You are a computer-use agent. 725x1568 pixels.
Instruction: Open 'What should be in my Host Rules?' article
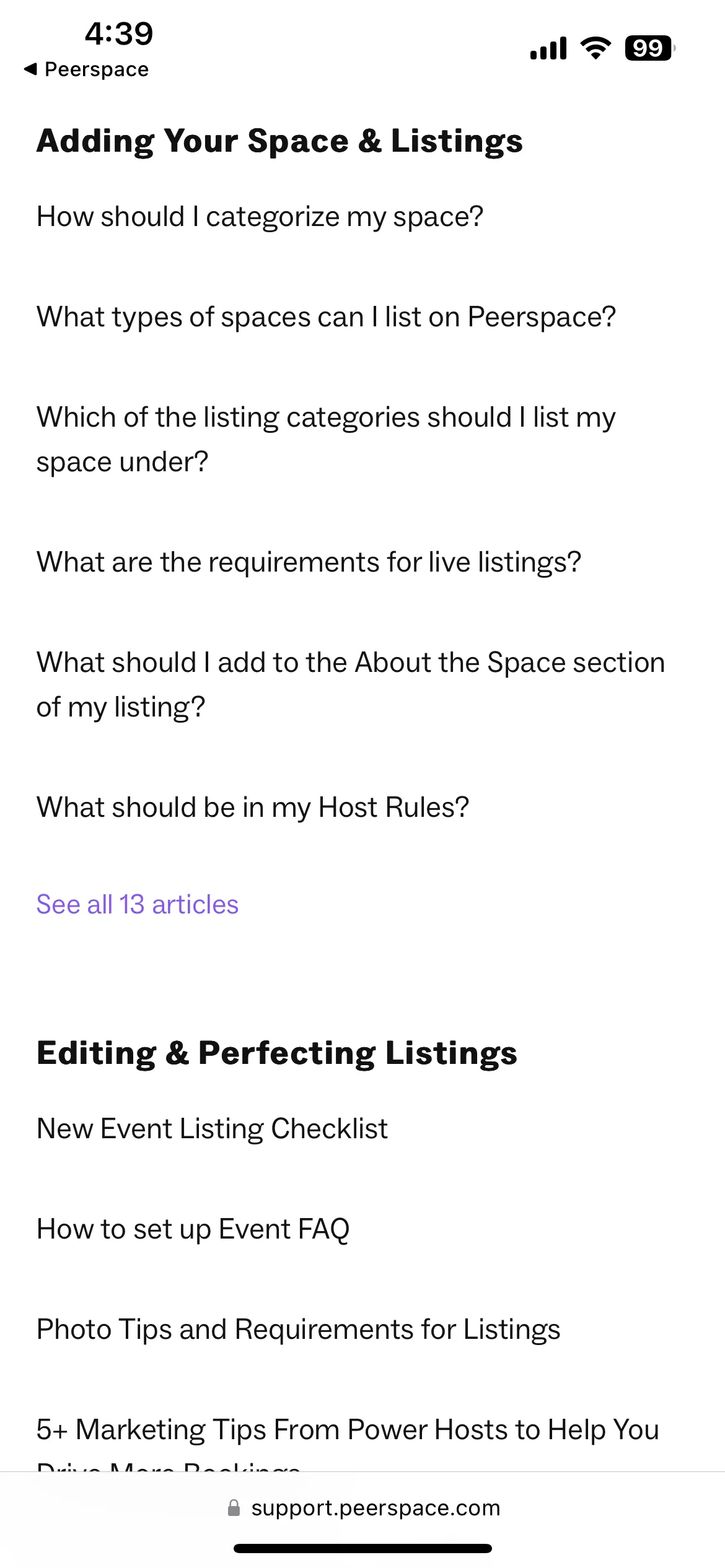(x=253, y=808)
